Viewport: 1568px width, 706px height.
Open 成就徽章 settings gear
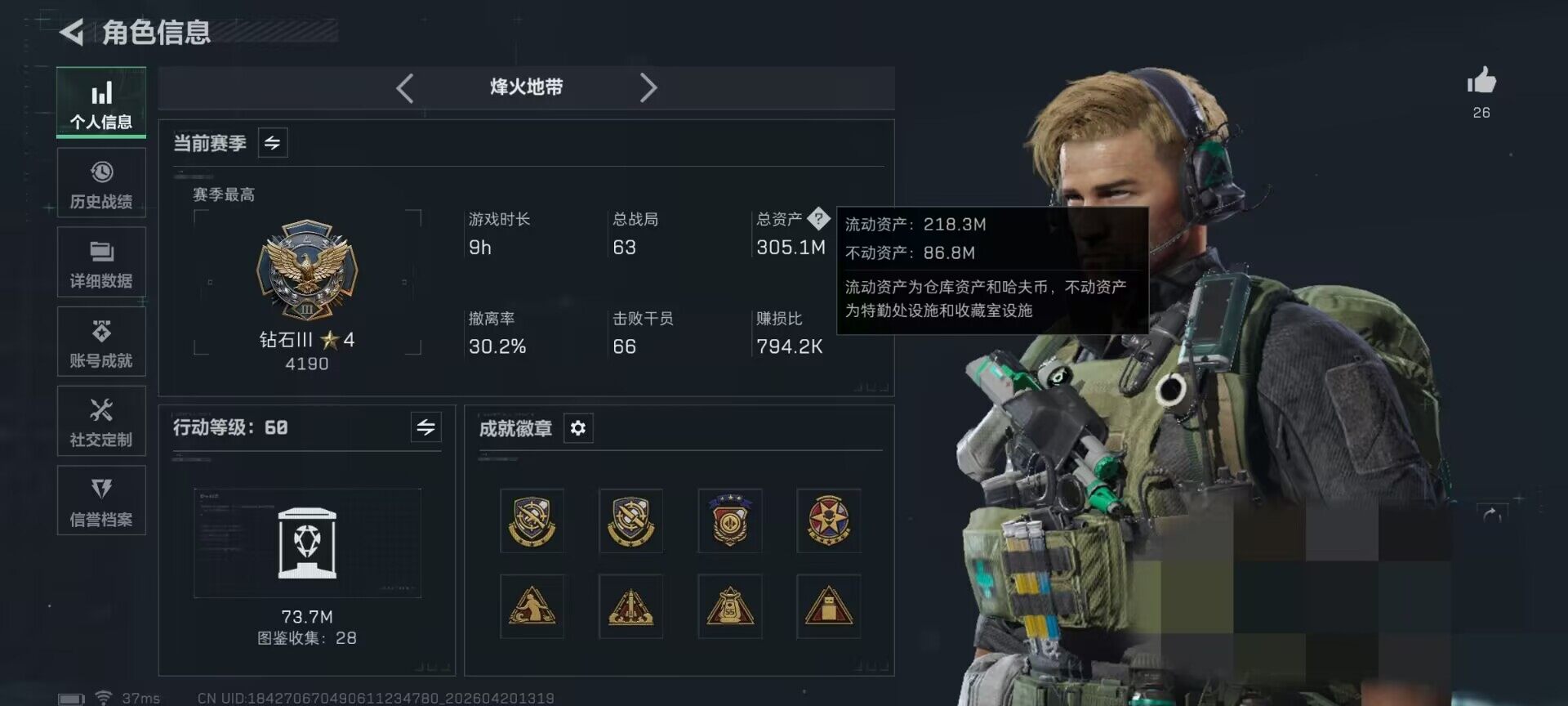tap(578, 428)
